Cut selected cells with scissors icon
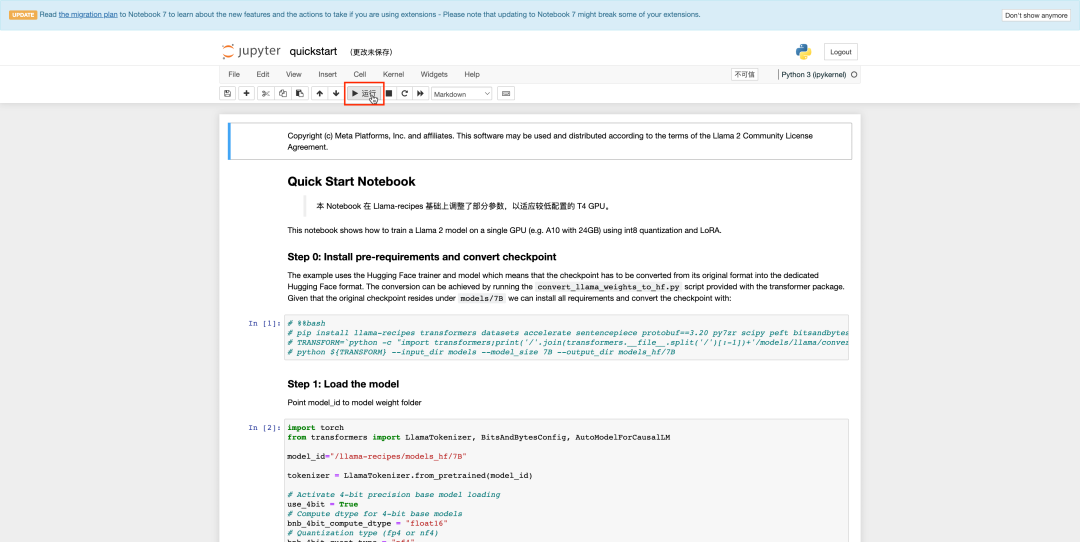Screen dimensions: 1080x542 click(265, 94)
